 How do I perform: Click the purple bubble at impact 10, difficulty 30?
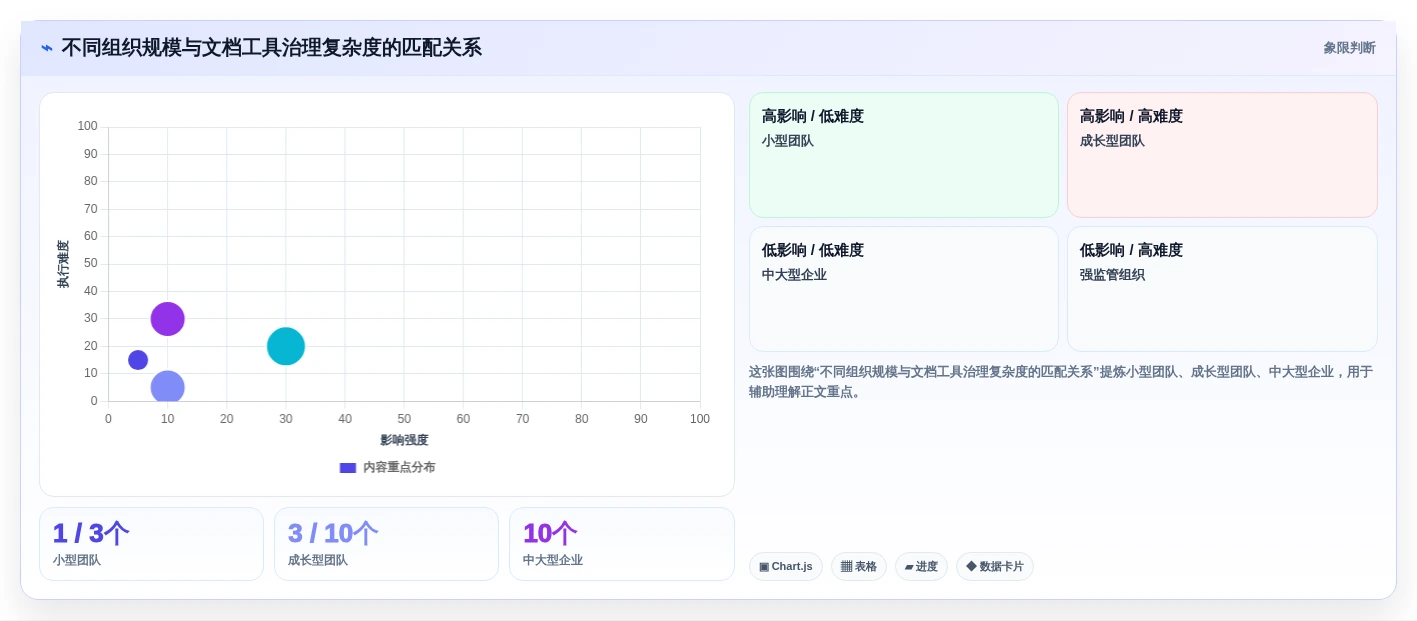(x=167, y=319)
